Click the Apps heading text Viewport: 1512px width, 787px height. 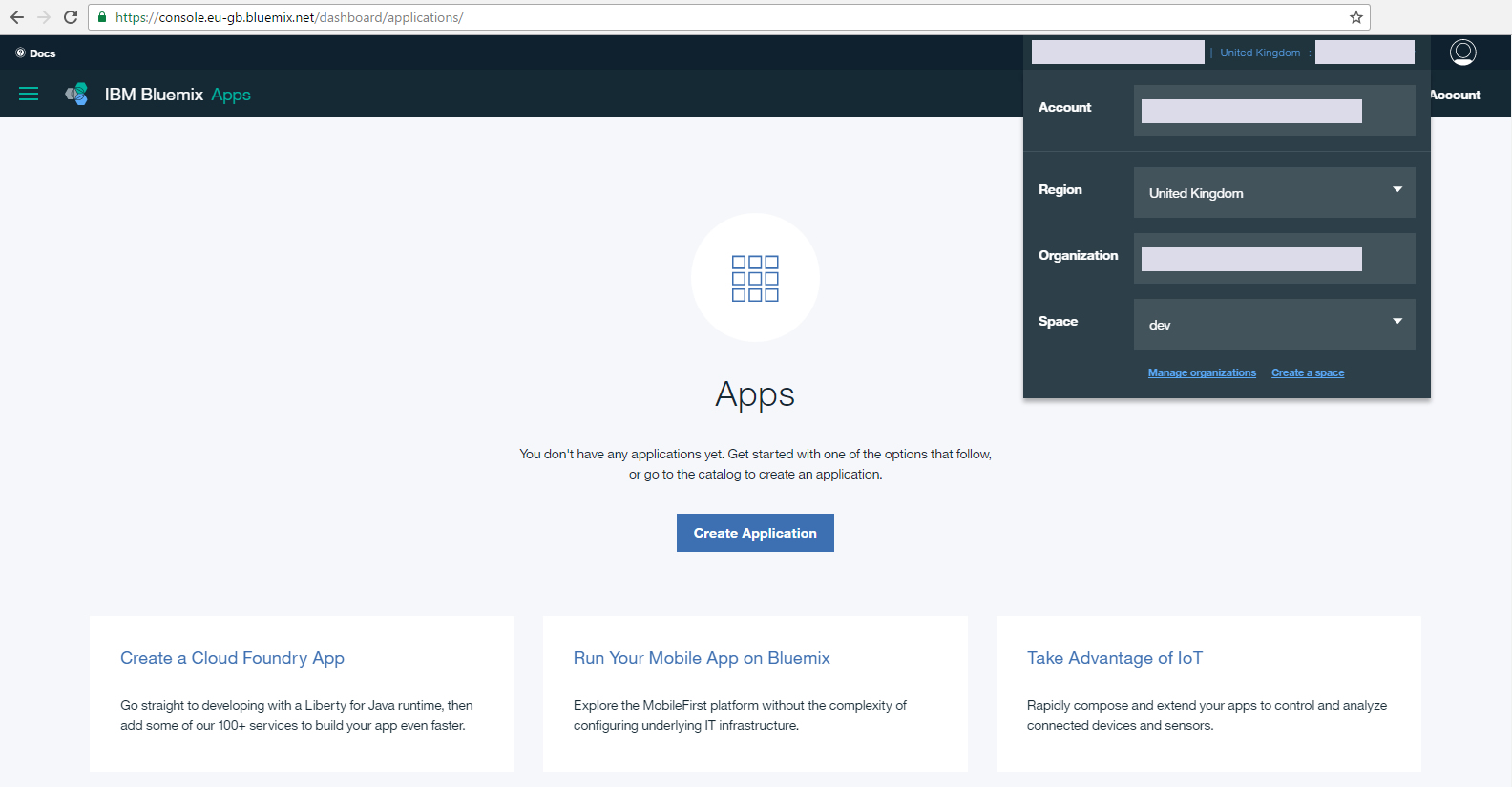pos(755,394)
